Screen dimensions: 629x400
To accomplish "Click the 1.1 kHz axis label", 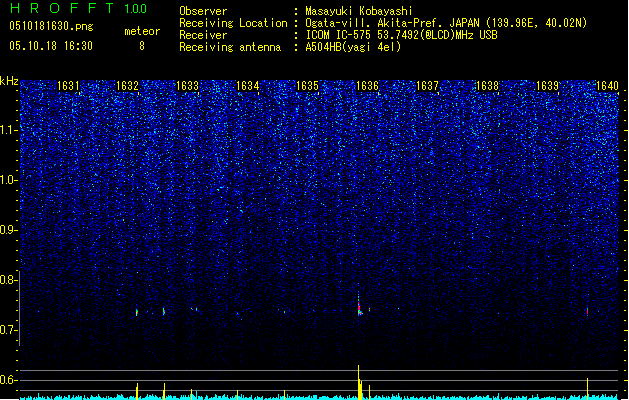I will pos(9,130).
